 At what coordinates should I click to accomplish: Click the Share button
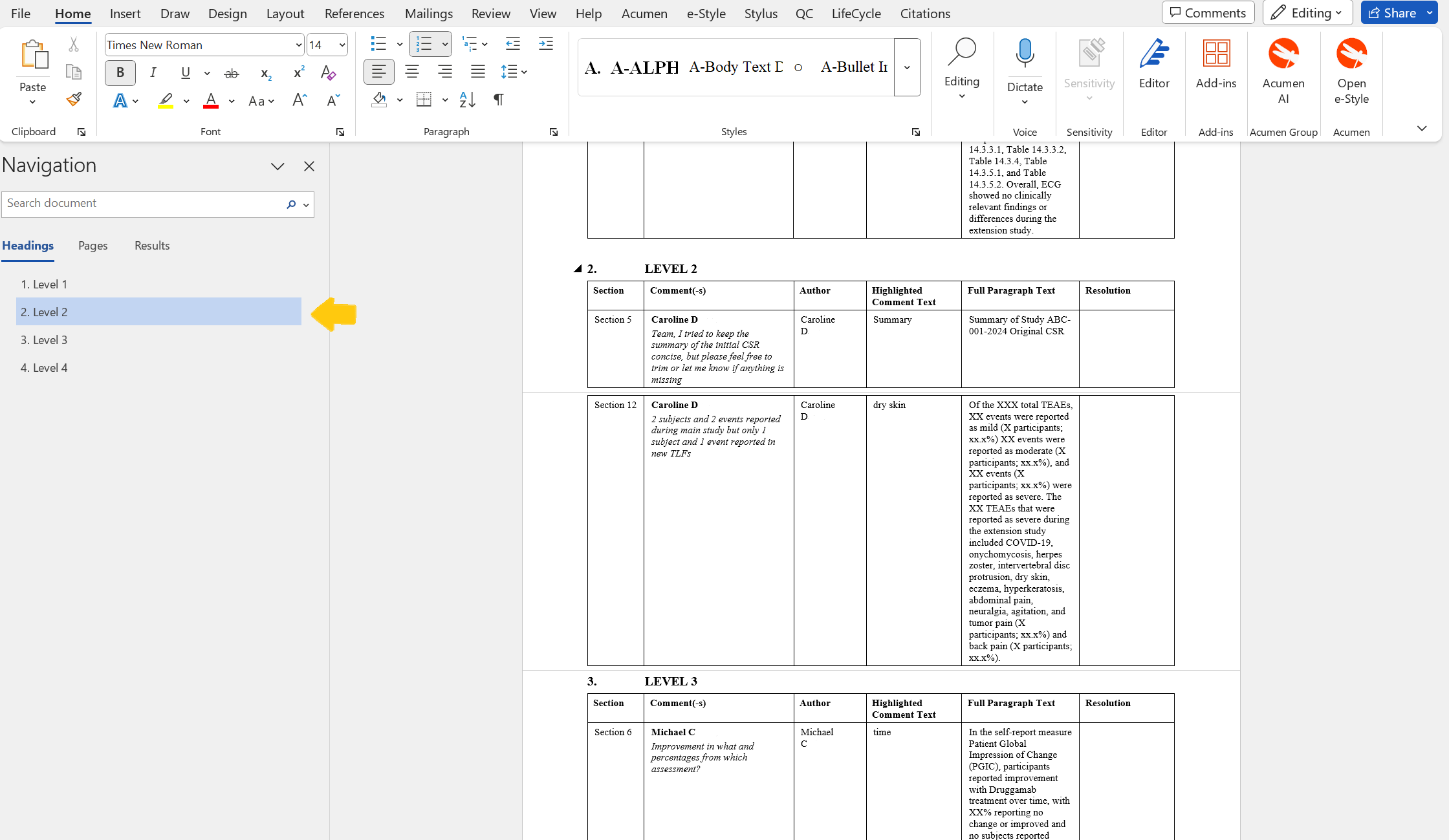click(x=1392, y=13)
